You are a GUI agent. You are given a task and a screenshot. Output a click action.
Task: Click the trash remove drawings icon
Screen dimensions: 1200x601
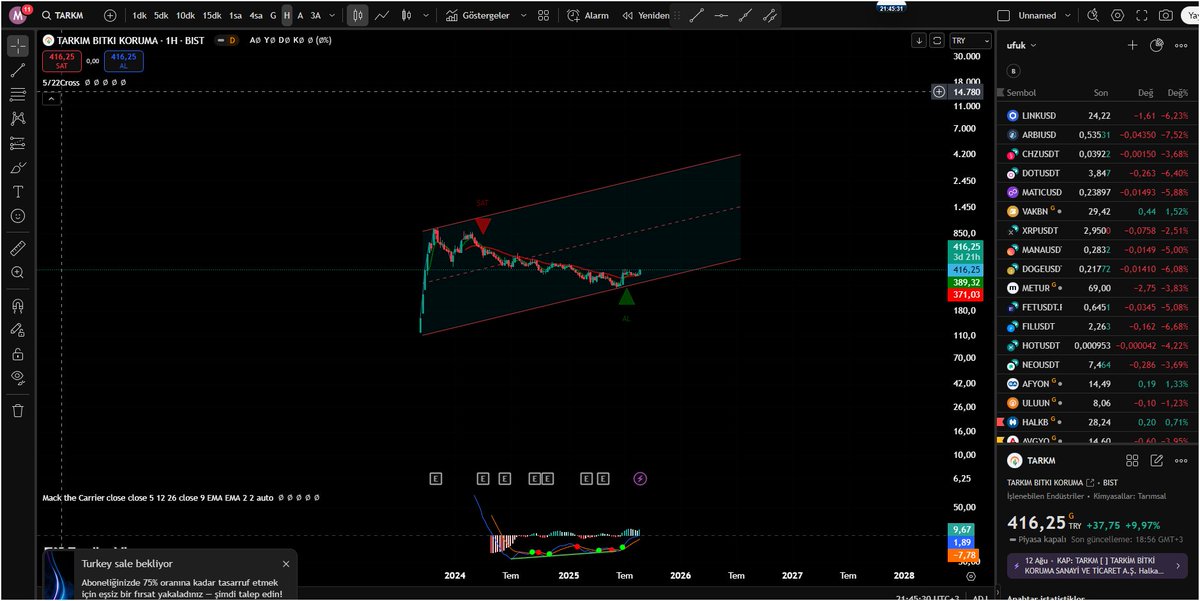18,410
